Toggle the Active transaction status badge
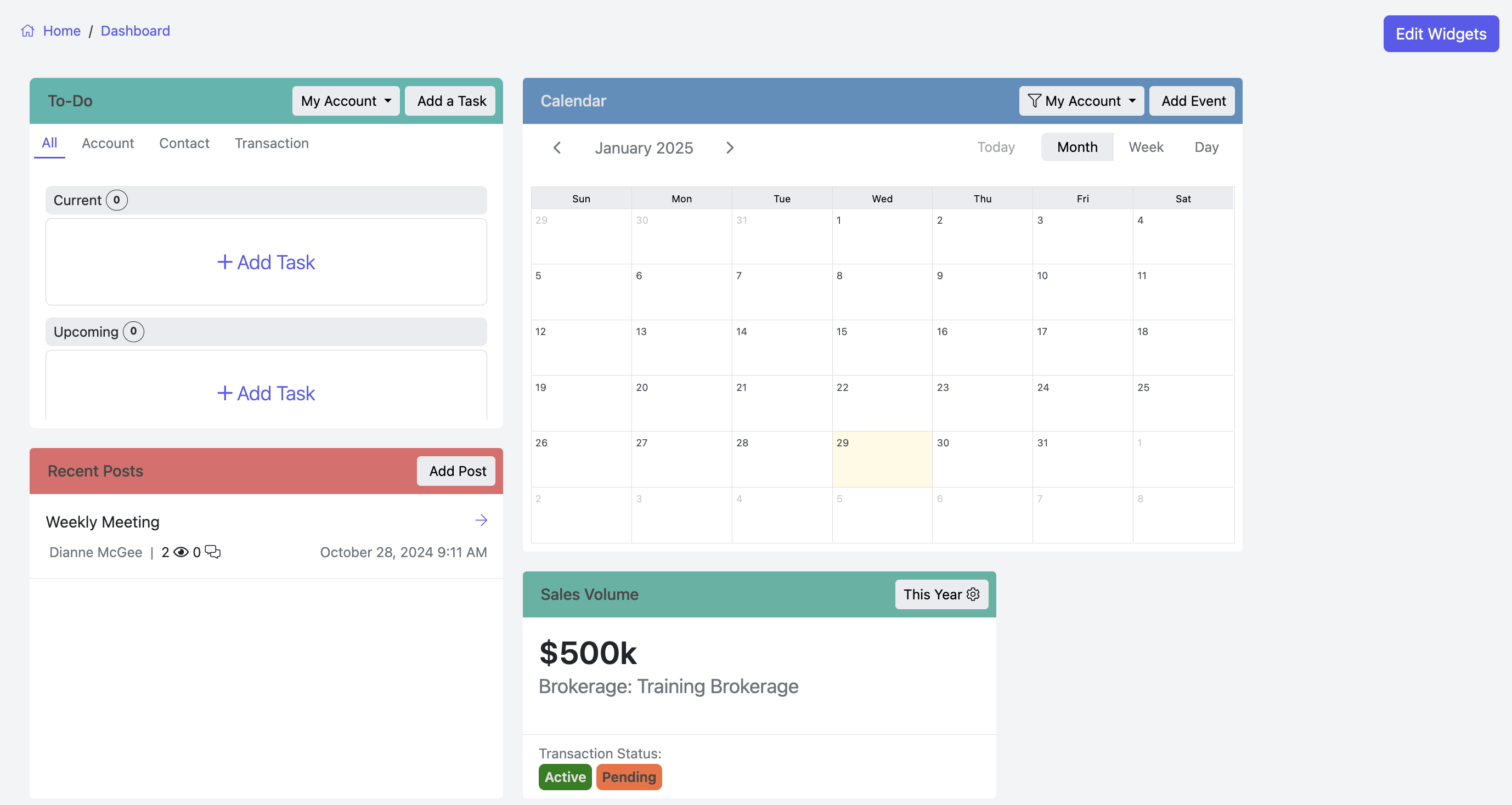This screenshot has width=1512, height=805. click(565, 777)
